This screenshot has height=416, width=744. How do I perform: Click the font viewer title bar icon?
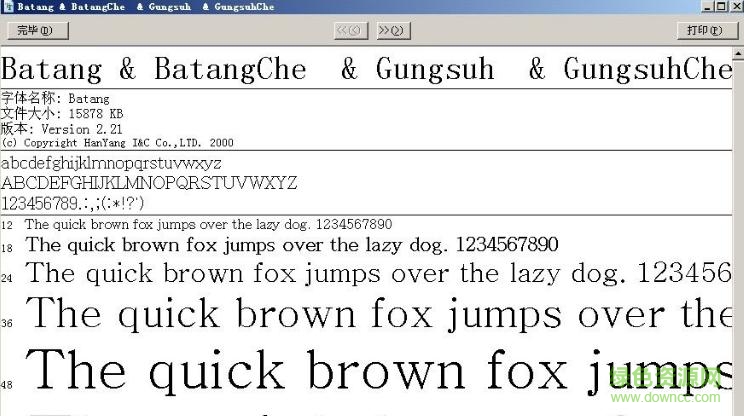[x=8, y=7]
